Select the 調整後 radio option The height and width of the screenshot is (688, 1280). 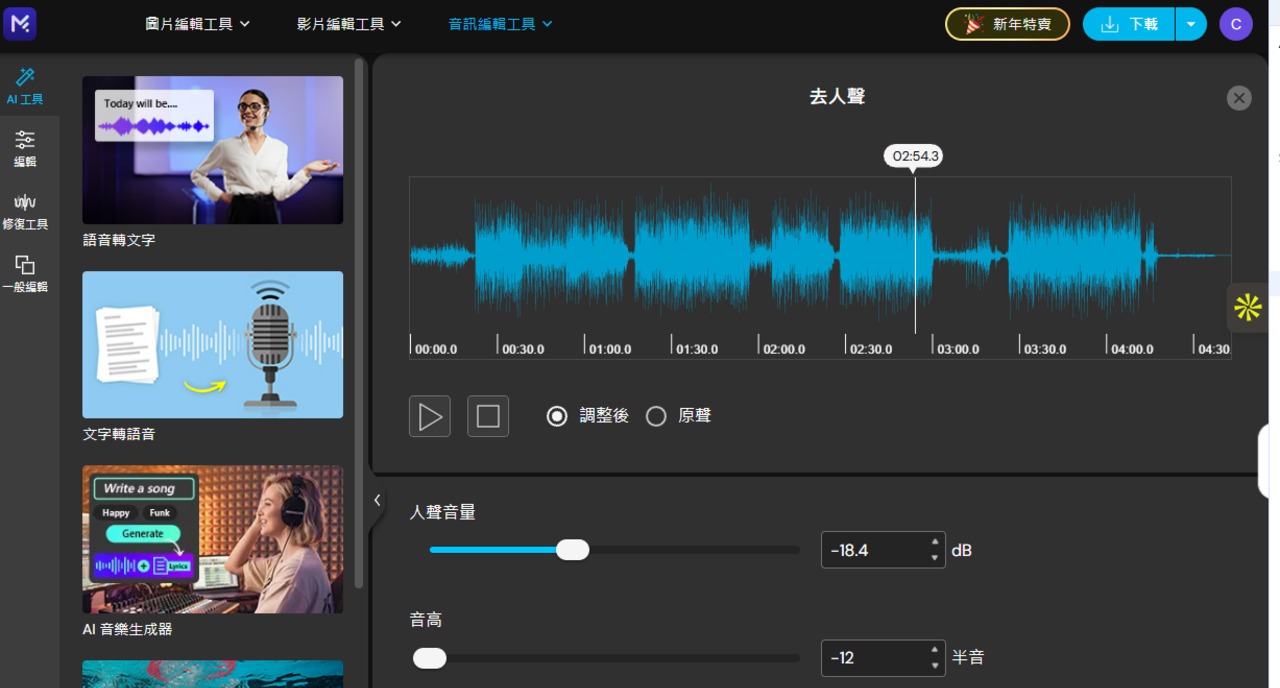pos(557,416)
